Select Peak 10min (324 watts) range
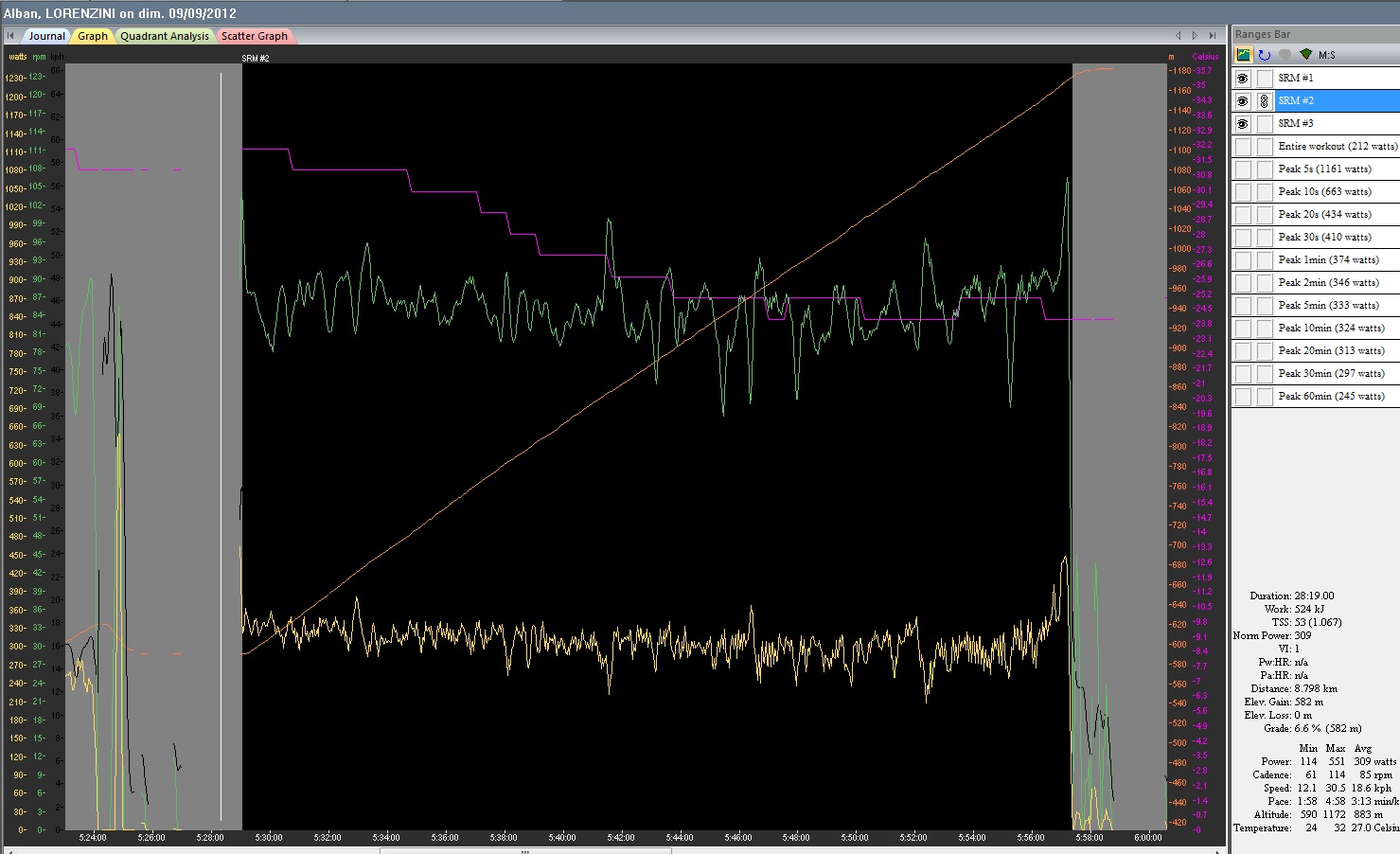The image size is (1400, 854). pyautogui.click(x=1337, y=328)
